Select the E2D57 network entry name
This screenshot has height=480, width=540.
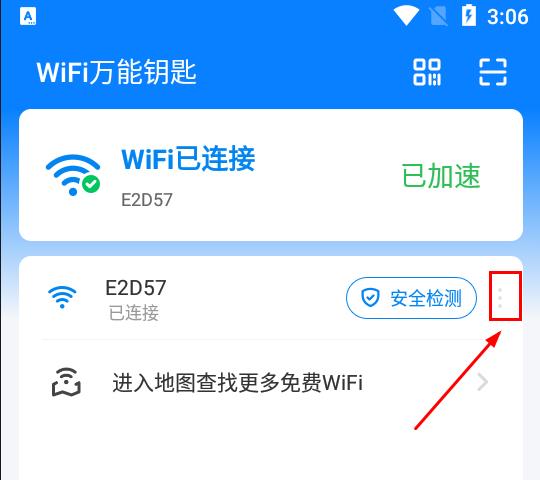(136, 288)
